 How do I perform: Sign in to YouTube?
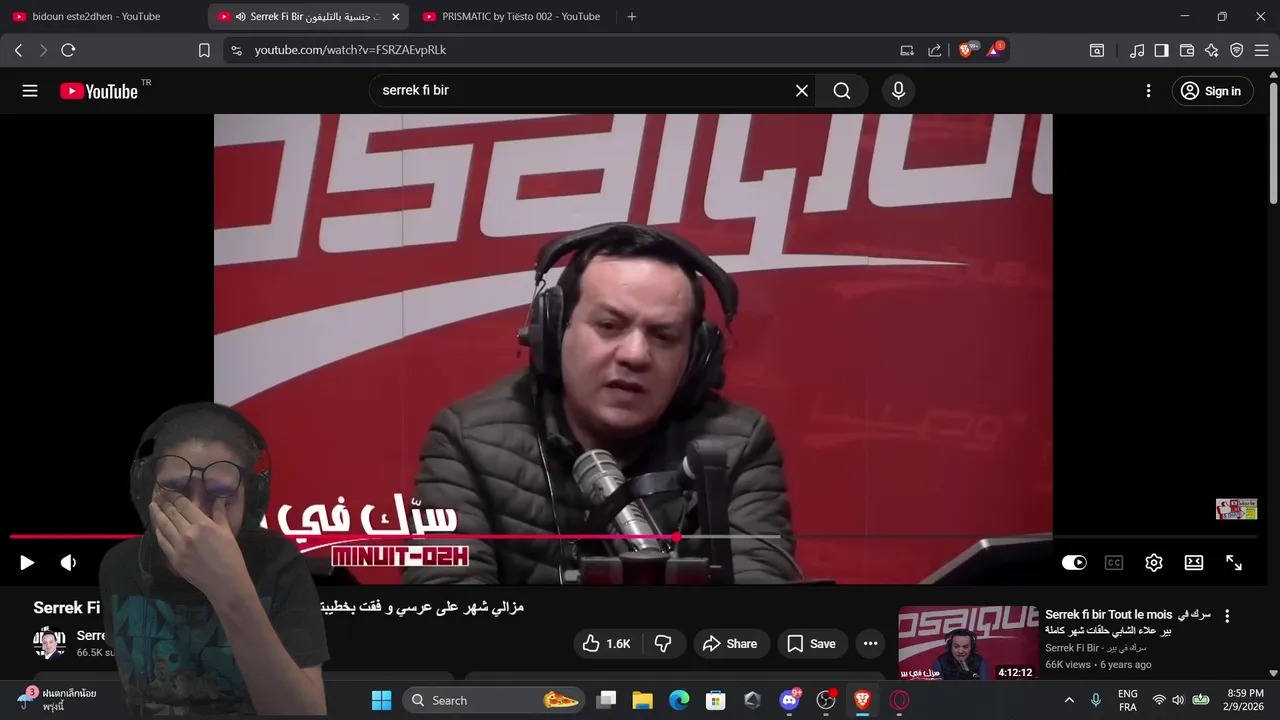point(1212,91)
